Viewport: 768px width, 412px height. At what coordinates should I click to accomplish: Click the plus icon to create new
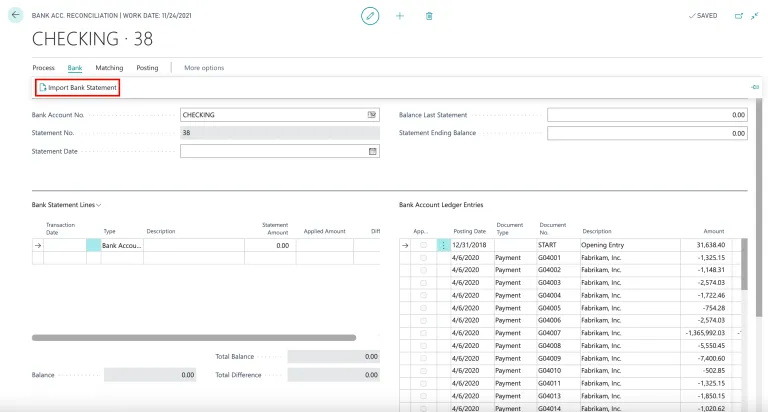tap(400, 16)
